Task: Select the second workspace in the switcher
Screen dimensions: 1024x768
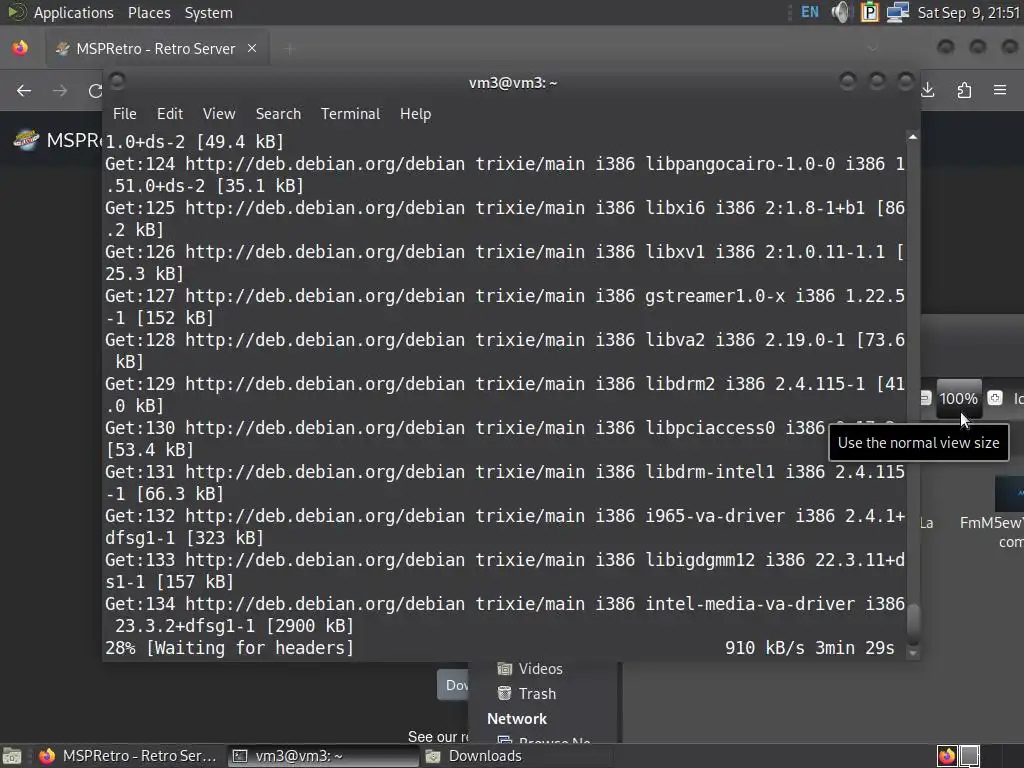Action: tap(970, 756)
